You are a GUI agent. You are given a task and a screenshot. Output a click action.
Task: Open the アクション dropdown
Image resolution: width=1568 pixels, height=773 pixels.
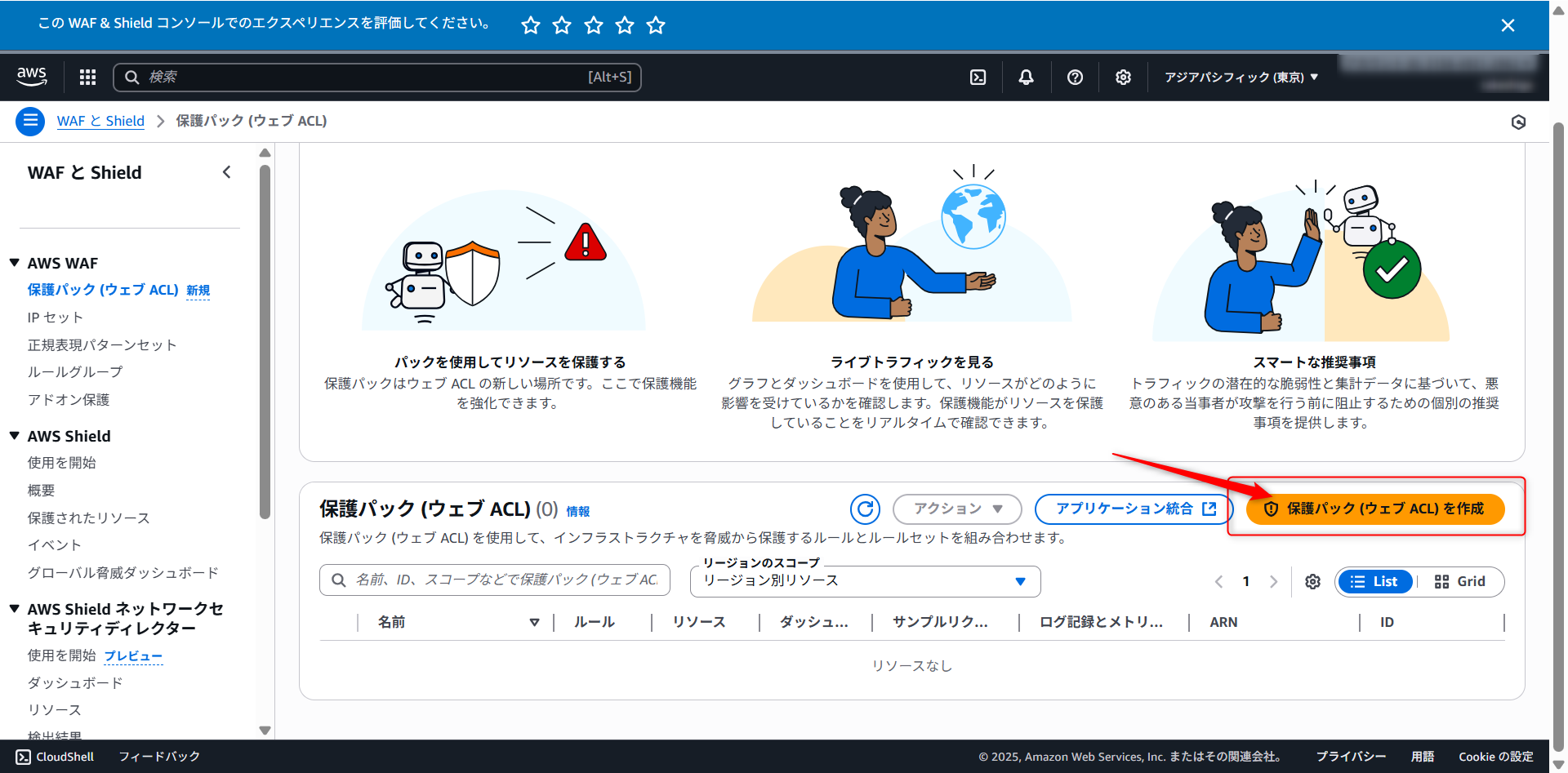tap(957, 509)
